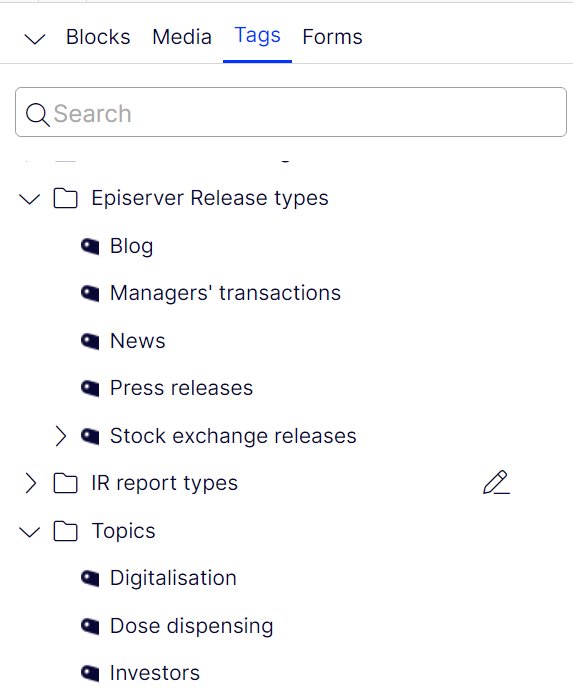The height and width of the screenshot is (695, 573).
Task: Collapse the Topics folder
Action: click(30, 531)
